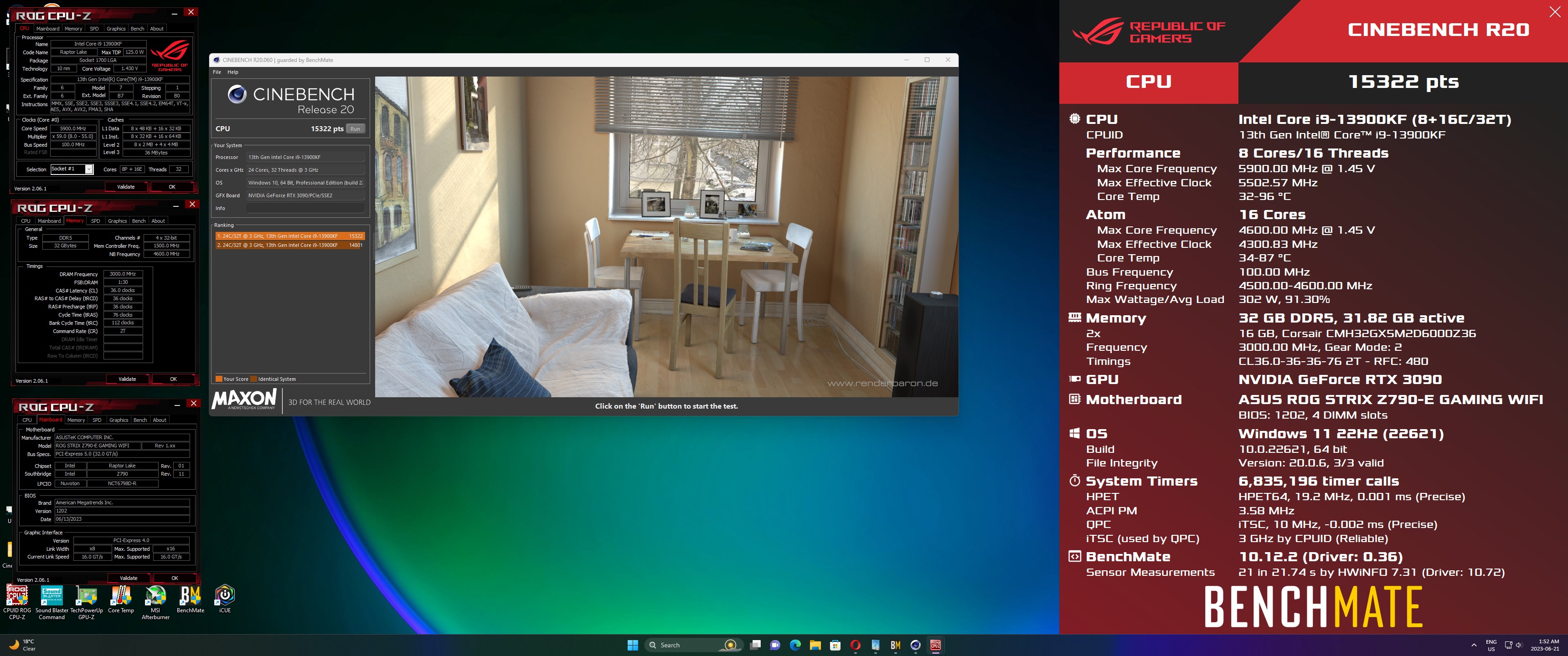Click Validate in Processor CPU-Z window

click(126, 187)
